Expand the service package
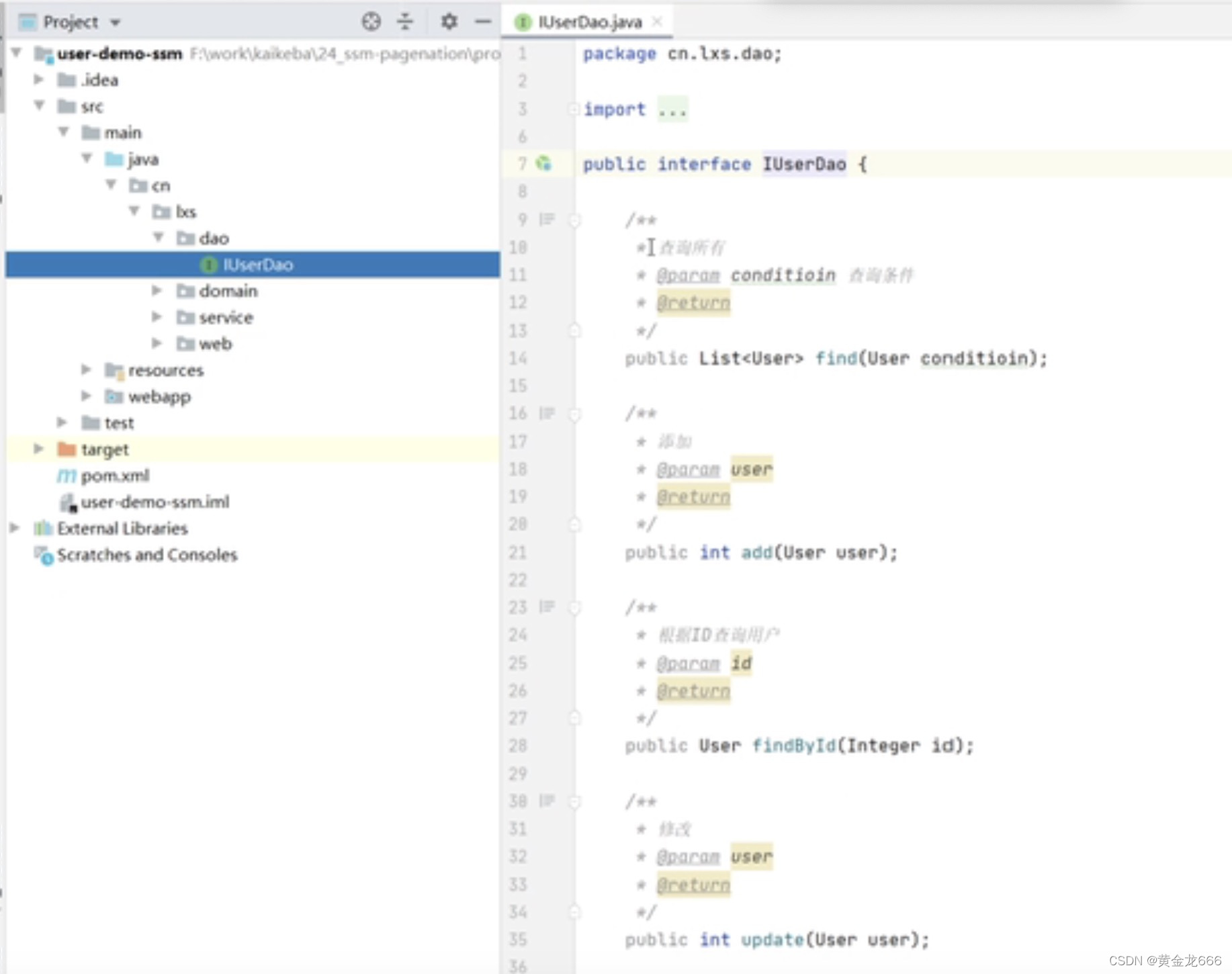Image resolution: width=1232 pixels, height=974 pixels. tap(157, 316)
